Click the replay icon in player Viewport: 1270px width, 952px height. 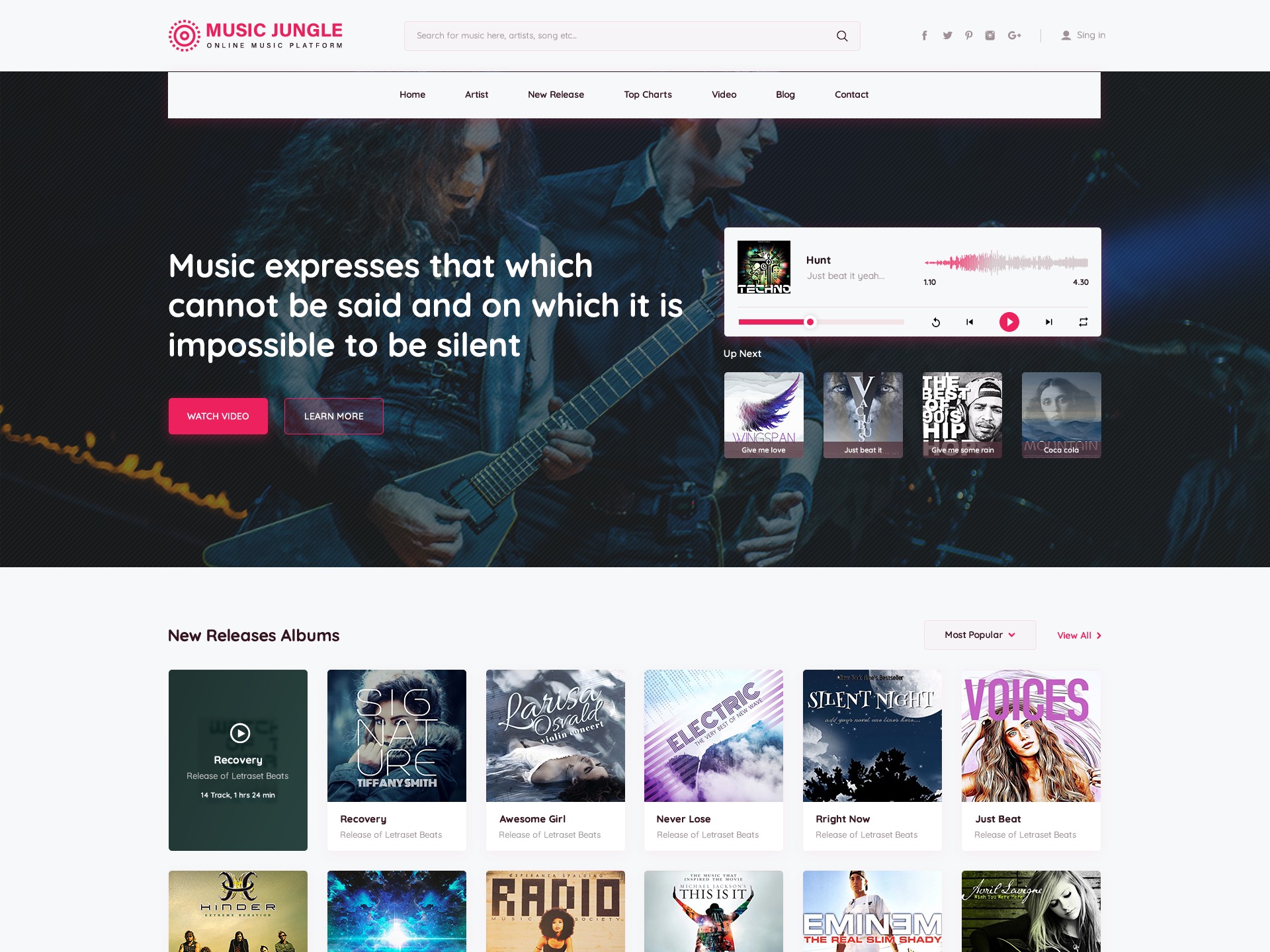(936, 322)
